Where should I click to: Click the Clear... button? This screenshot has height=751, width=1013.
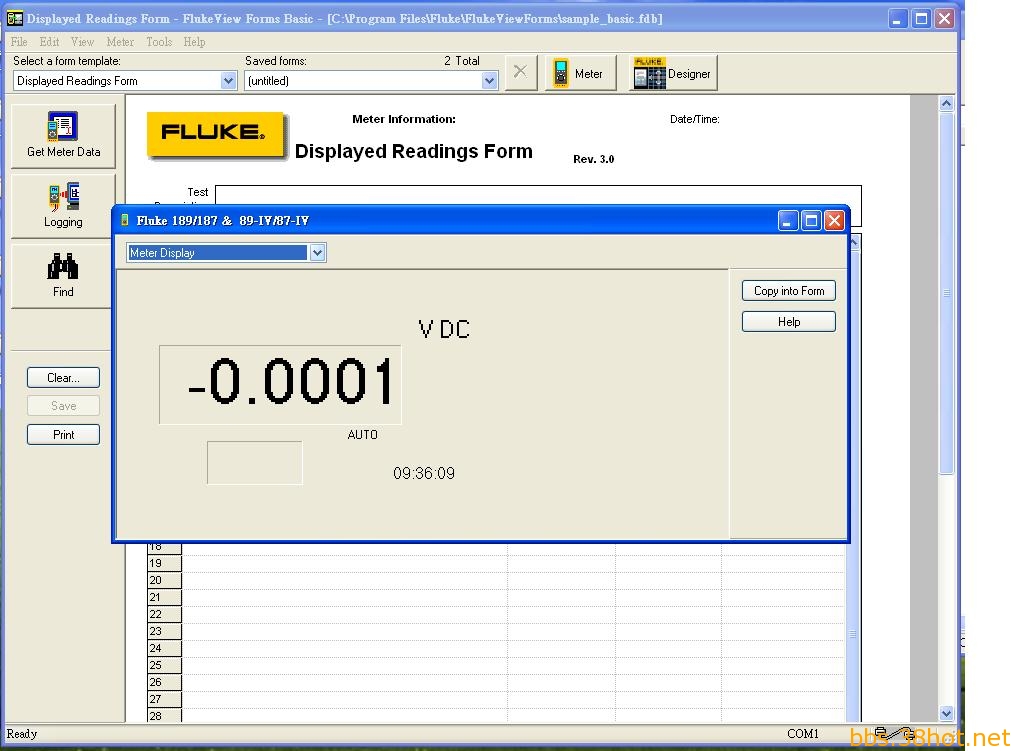point(63,377)
